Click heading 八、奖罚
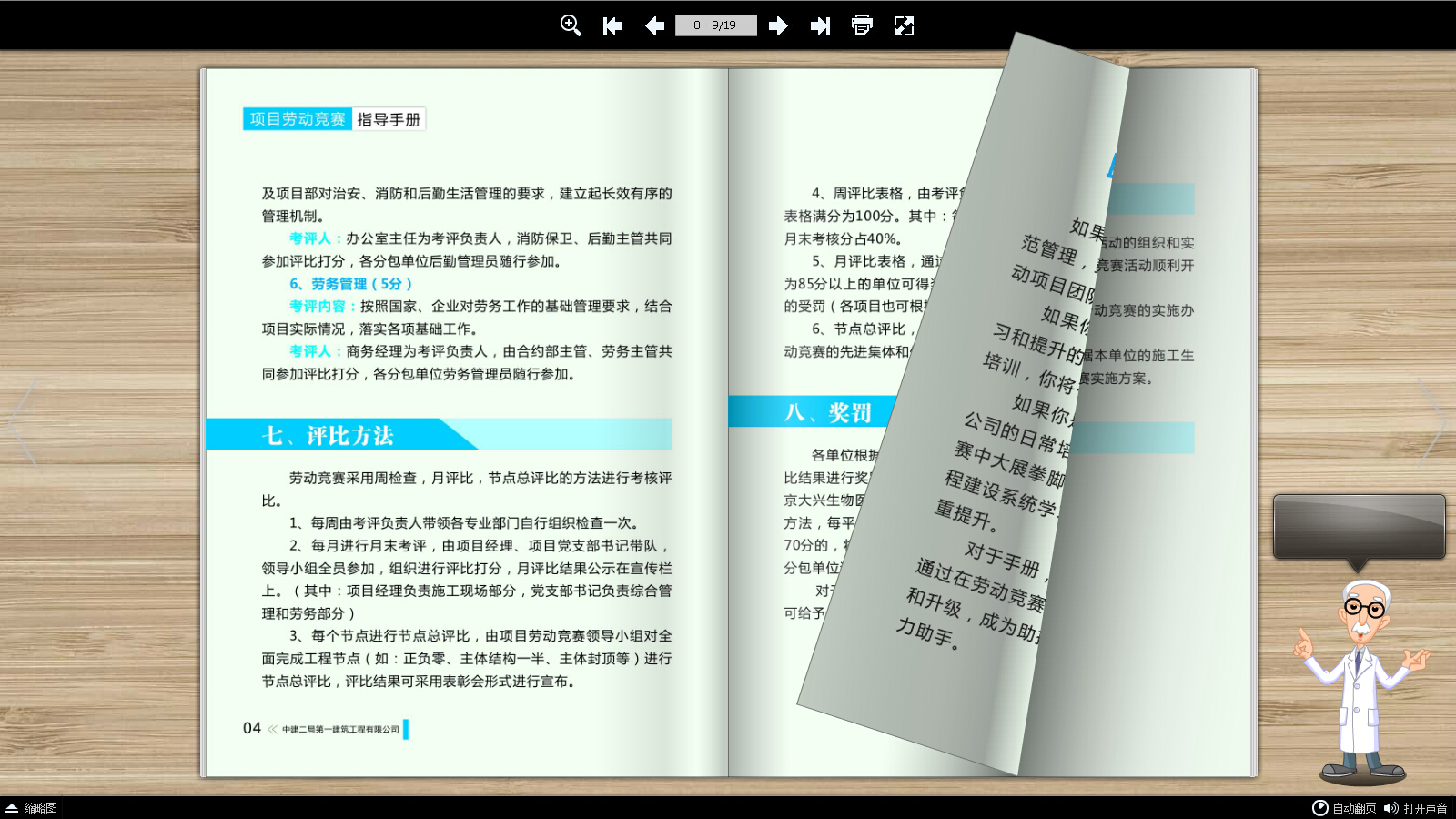This screenshot has width=1456, height=819. click(x=828, y=413)
